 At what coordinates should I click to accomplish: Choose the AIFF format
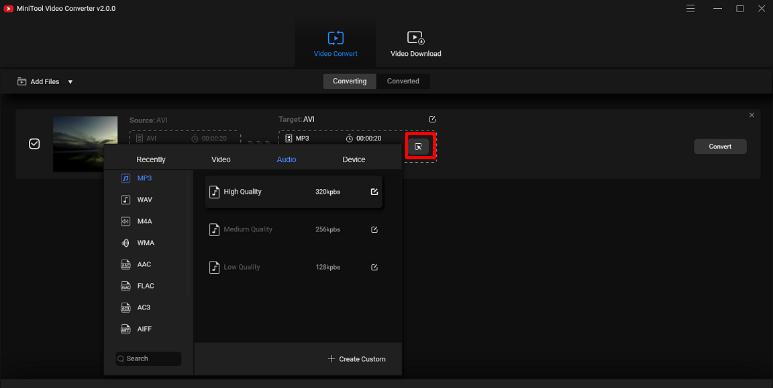click(x=137, y=329)
